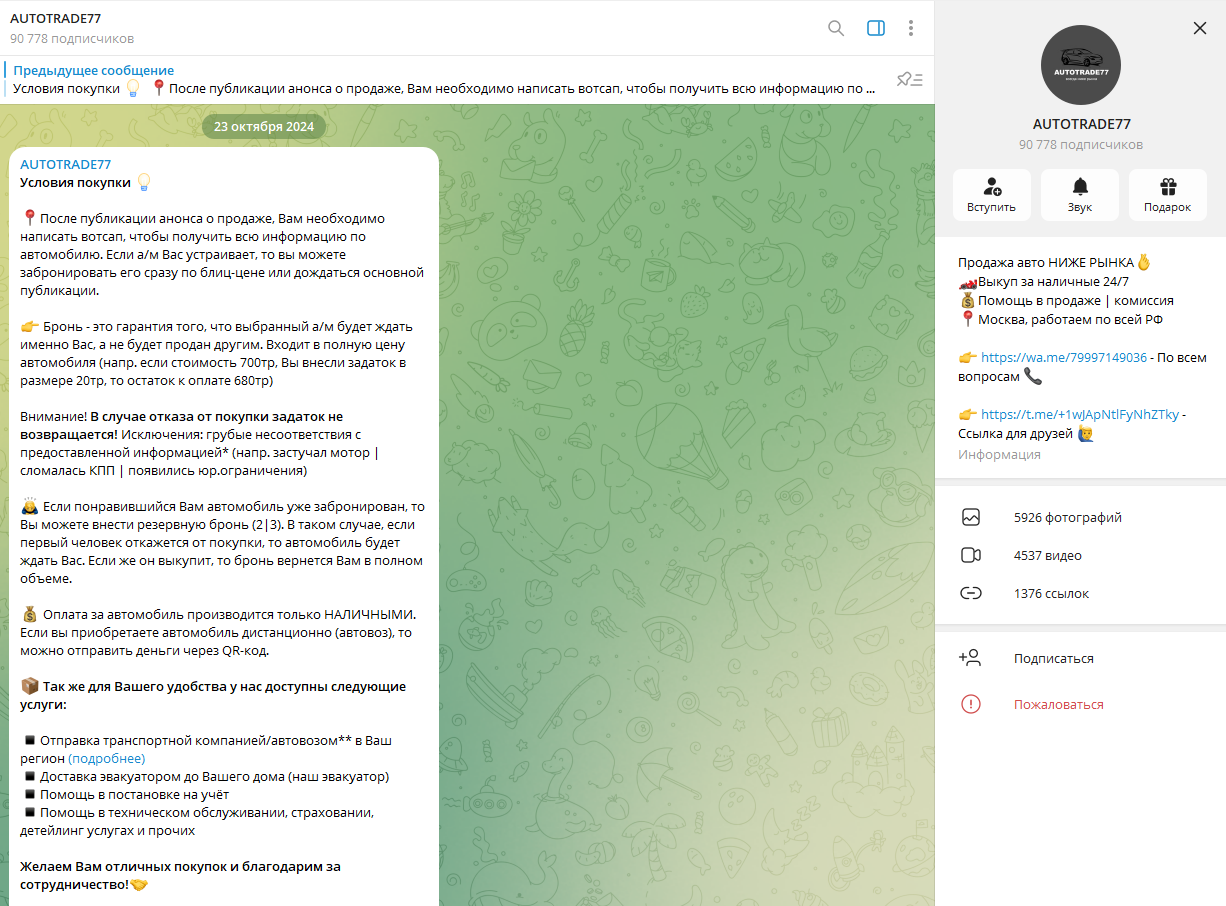Join the channel with Вступить button
Screen dimensions: 1226x906
[991, 195]
